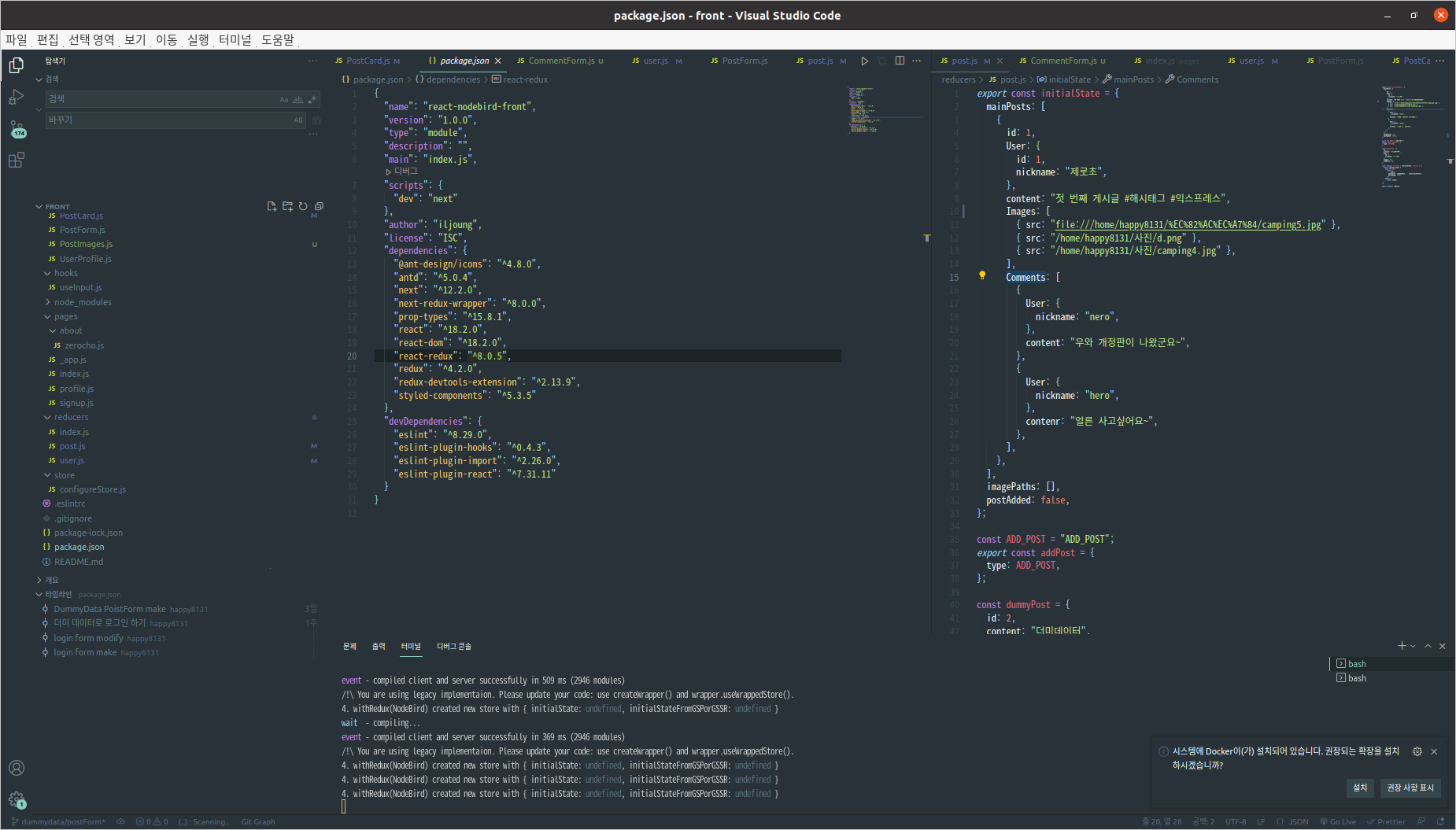Open the 파일 menu

tap(17, 39)
